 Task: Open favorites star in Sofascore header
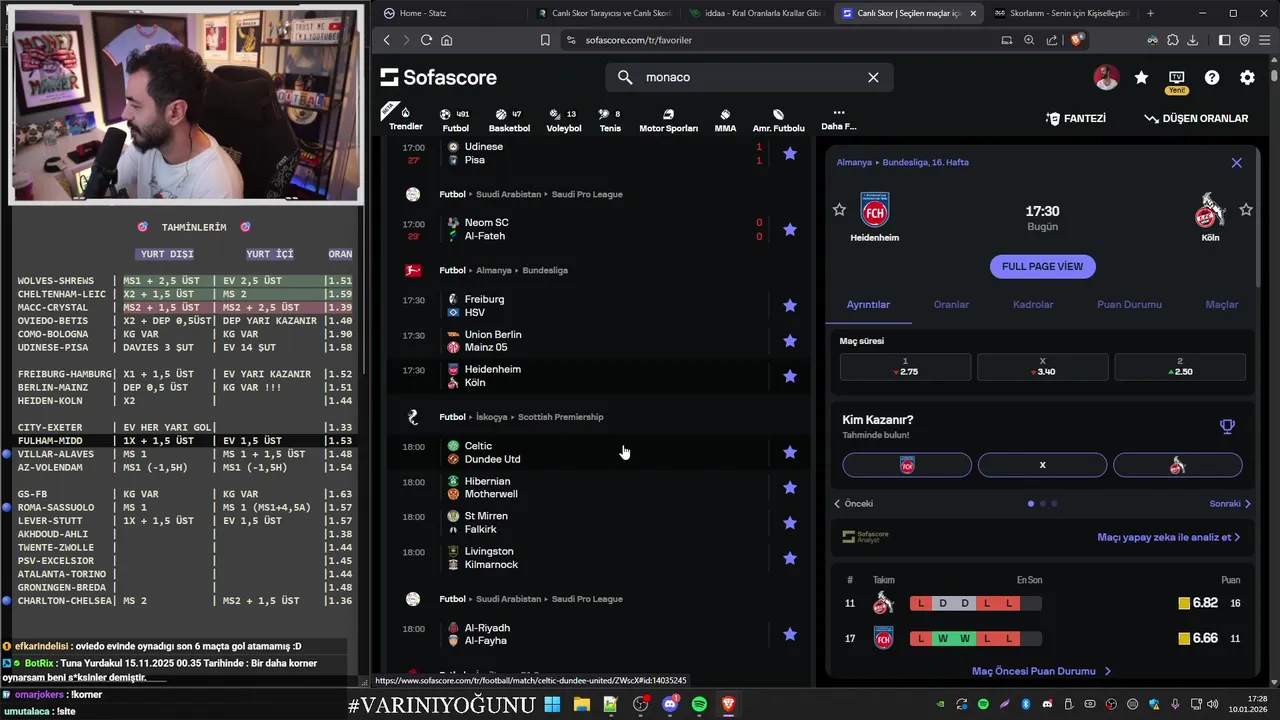1141,77
